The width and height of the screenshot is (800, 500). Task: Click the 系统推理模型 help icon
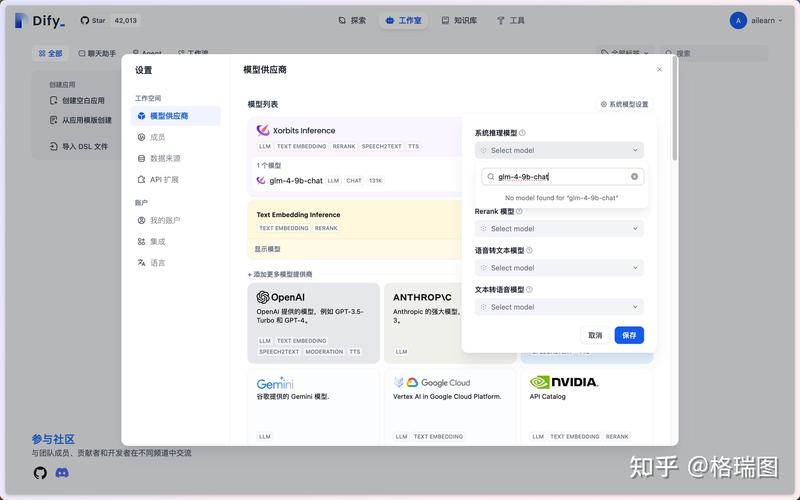(522, 133)
